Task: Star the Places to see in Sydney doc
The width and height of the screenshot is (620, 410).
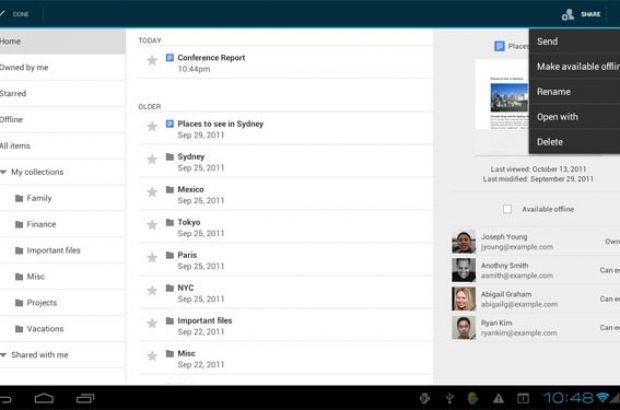Action: [x=152, y=126]
